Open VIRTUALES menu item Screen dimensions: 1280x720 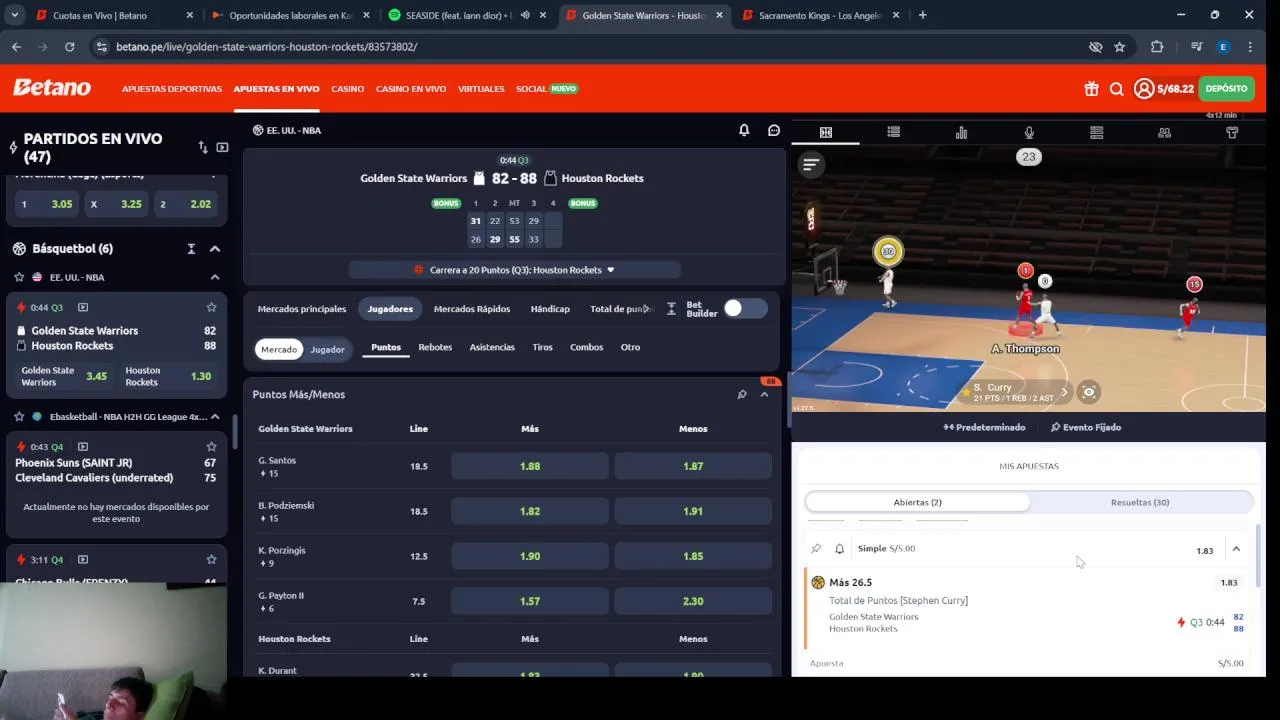tap(481, 89)
